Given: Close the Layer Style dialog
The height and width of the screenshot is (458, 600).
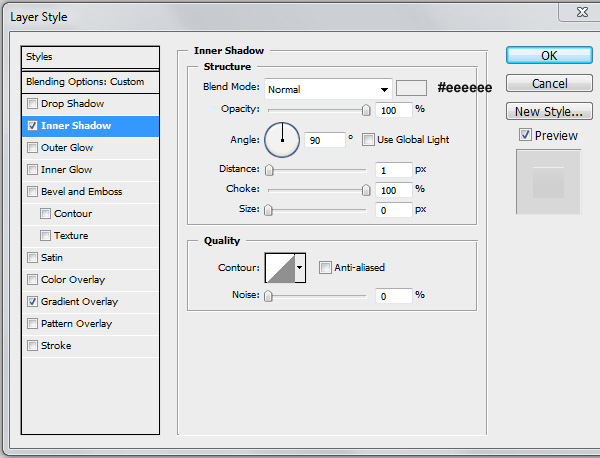Looking at the screenshot, I should point(582,12).
